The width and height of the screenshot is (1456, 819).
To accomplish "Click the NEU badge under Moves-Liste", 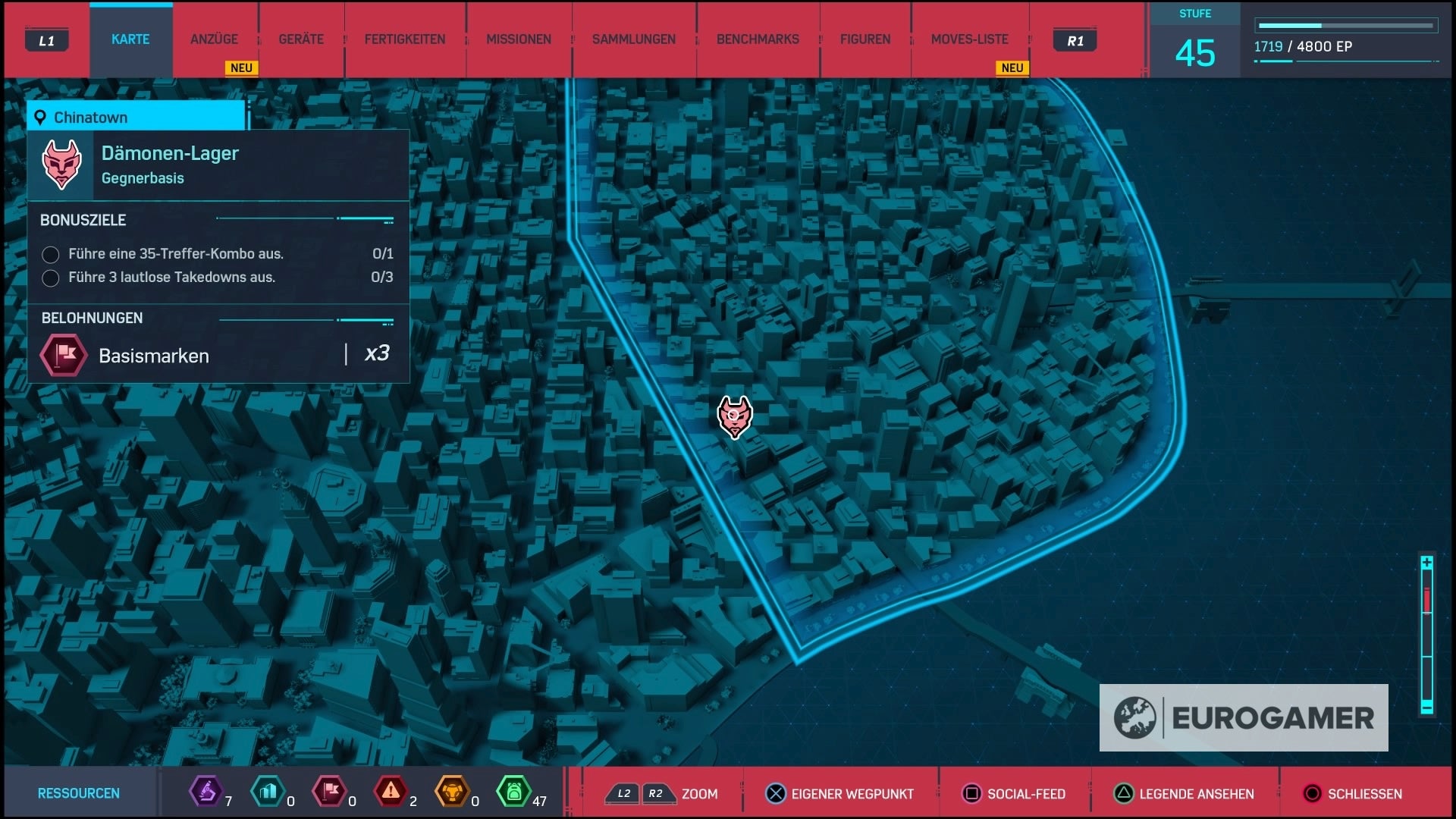I will click(1012, 67).
